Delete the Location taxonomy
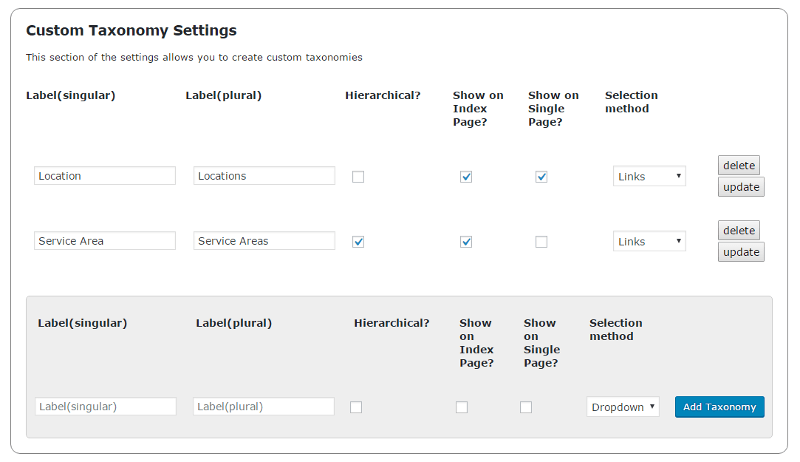This screenshot has width=800, height=462. coord(738,165)
